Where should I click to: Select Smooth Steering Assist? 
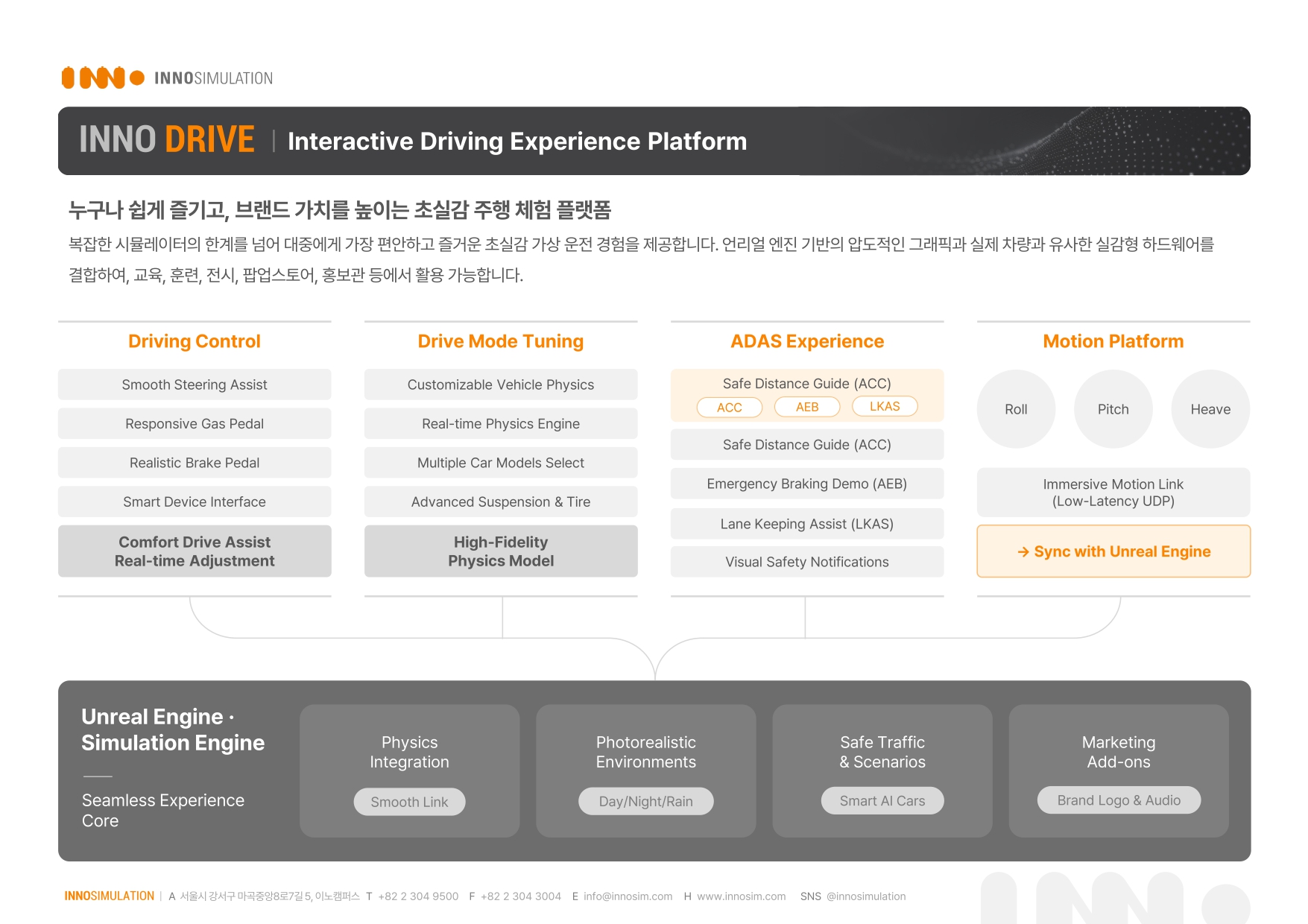(195, 385)
